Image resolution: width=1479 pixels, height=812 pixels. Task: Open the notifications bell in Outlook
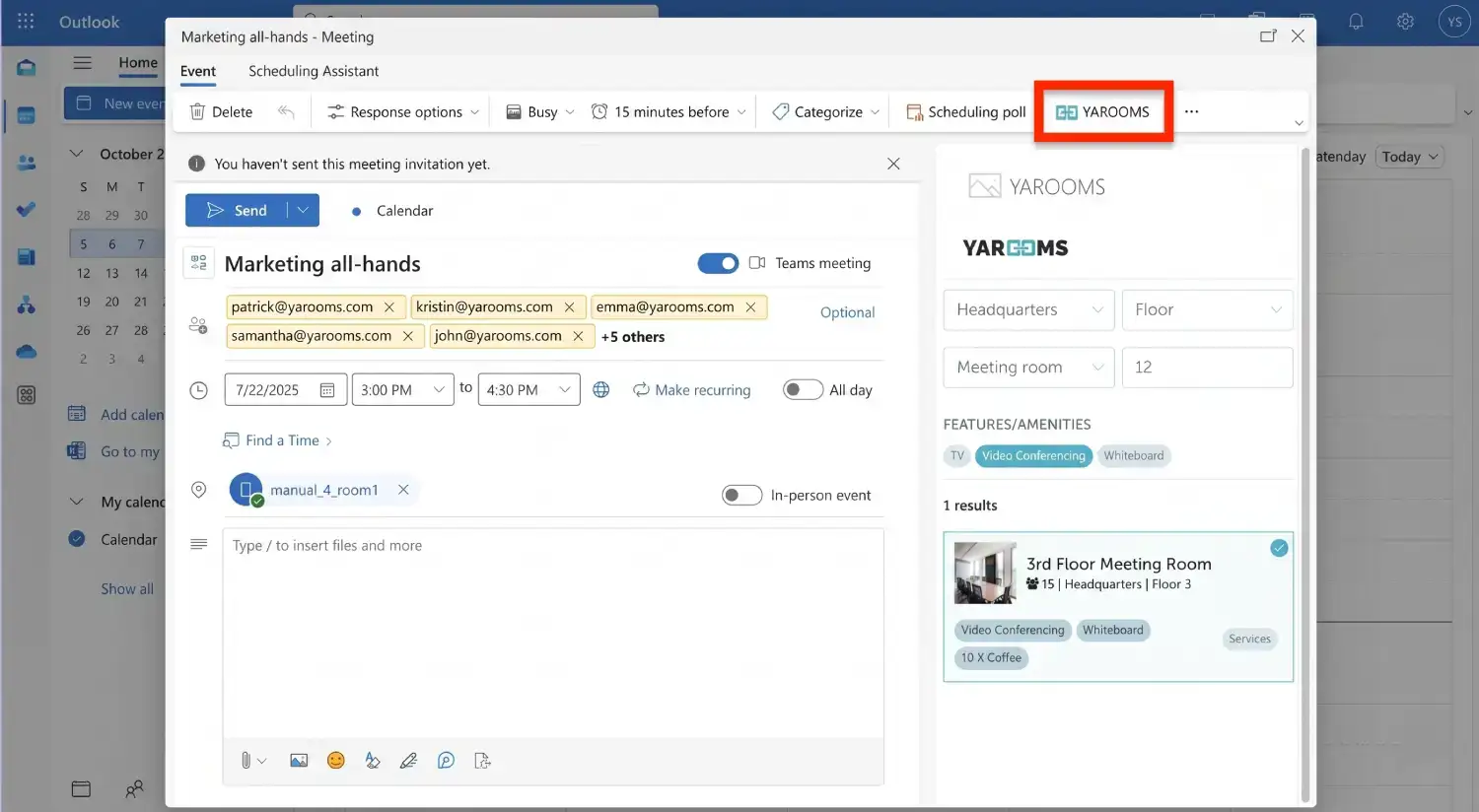coord(1356,21)
